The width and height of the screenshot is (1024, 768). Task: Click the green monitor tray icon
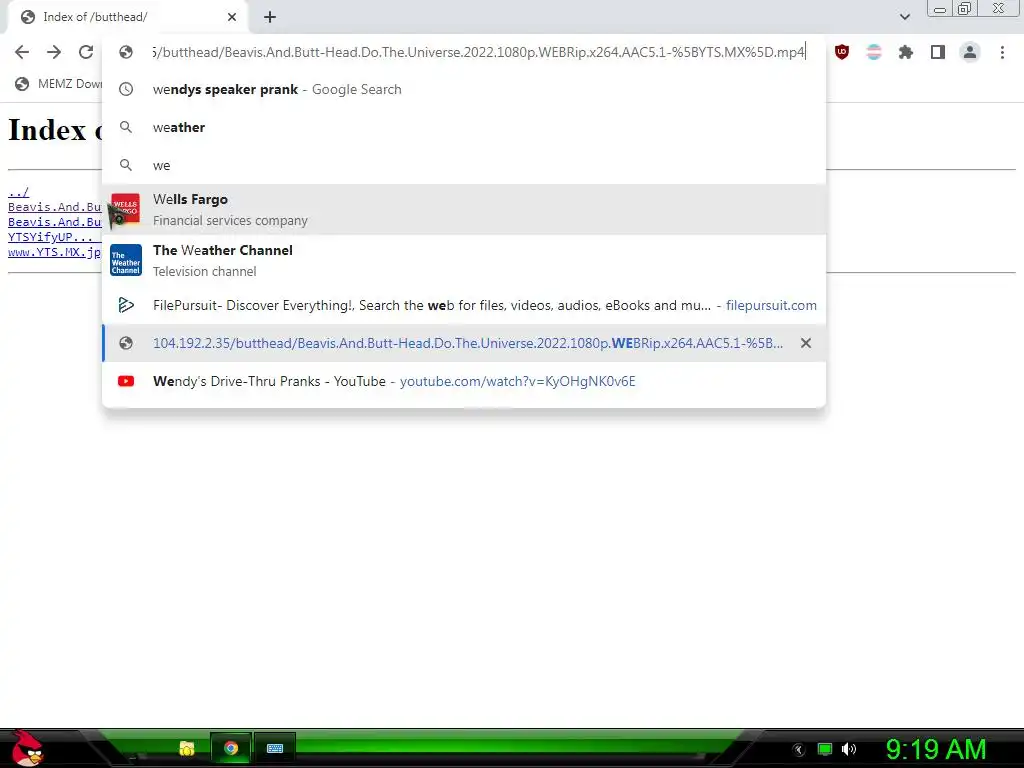pyautogui.click(x=825, y=749)
